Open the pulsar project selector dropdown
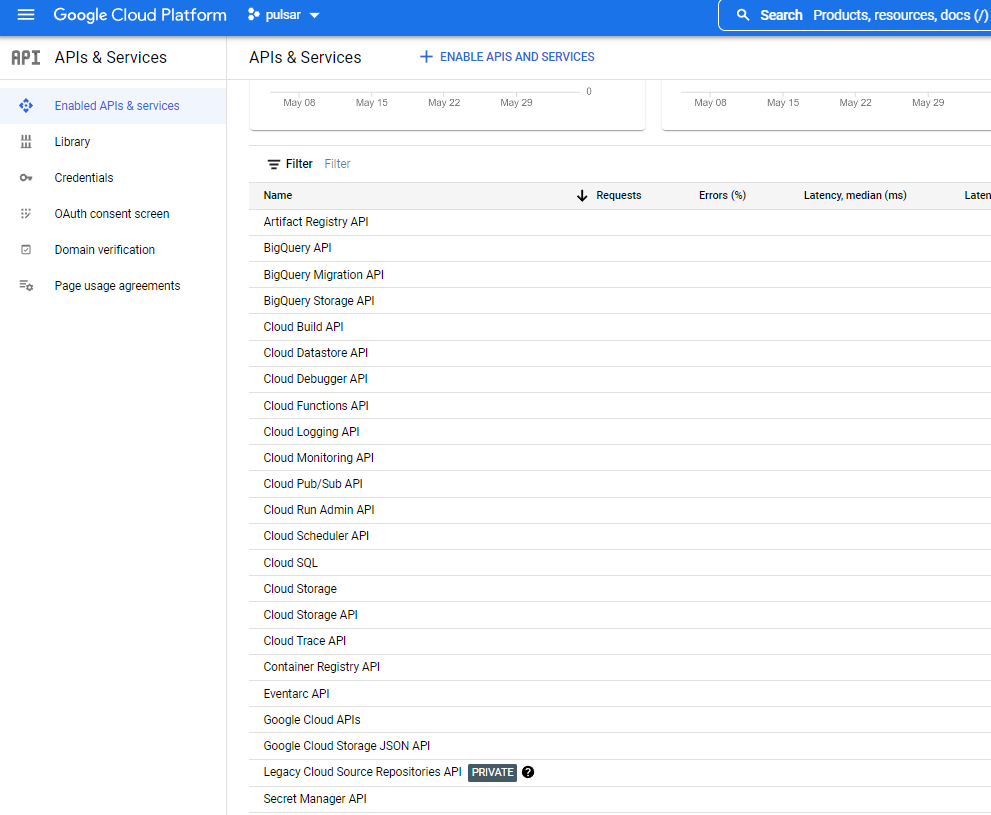This screenshot has width=991, height=815. (x=284, y=15)
